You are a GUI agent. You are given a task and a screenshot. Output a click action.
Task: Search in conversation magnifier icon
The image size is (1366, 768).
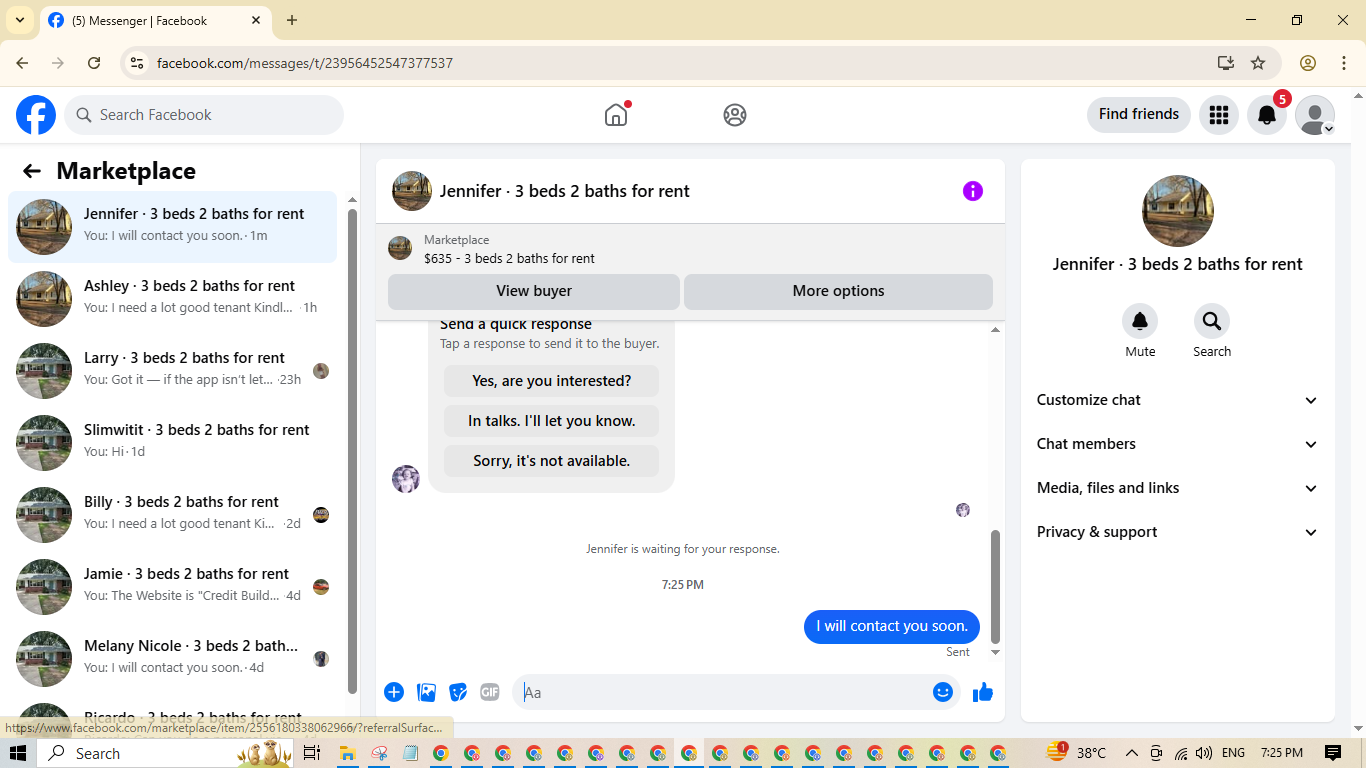click(1212, 321)
